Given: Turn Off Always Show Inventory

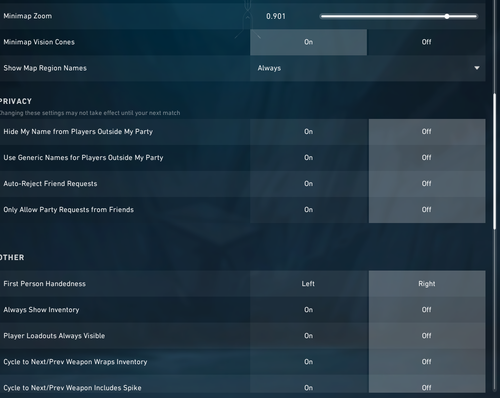Looking at the screenshot, I should pos(427,310).
